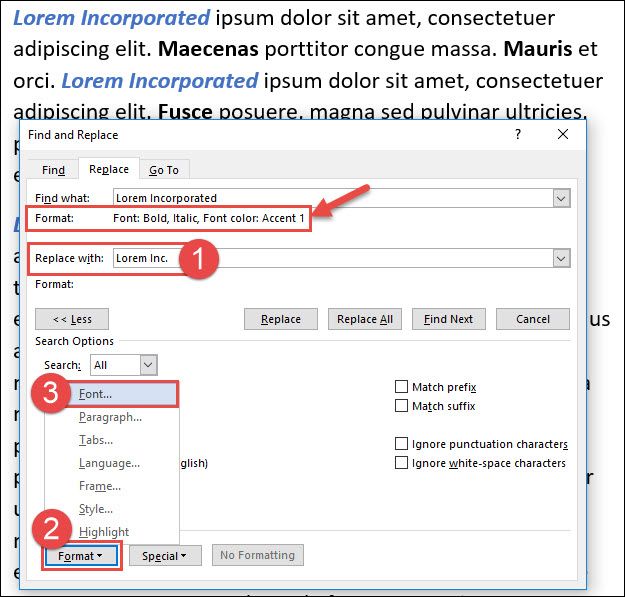This screenshot has width=625, height=597.
Task: Open the Special dropdown button
Action: 165,556
